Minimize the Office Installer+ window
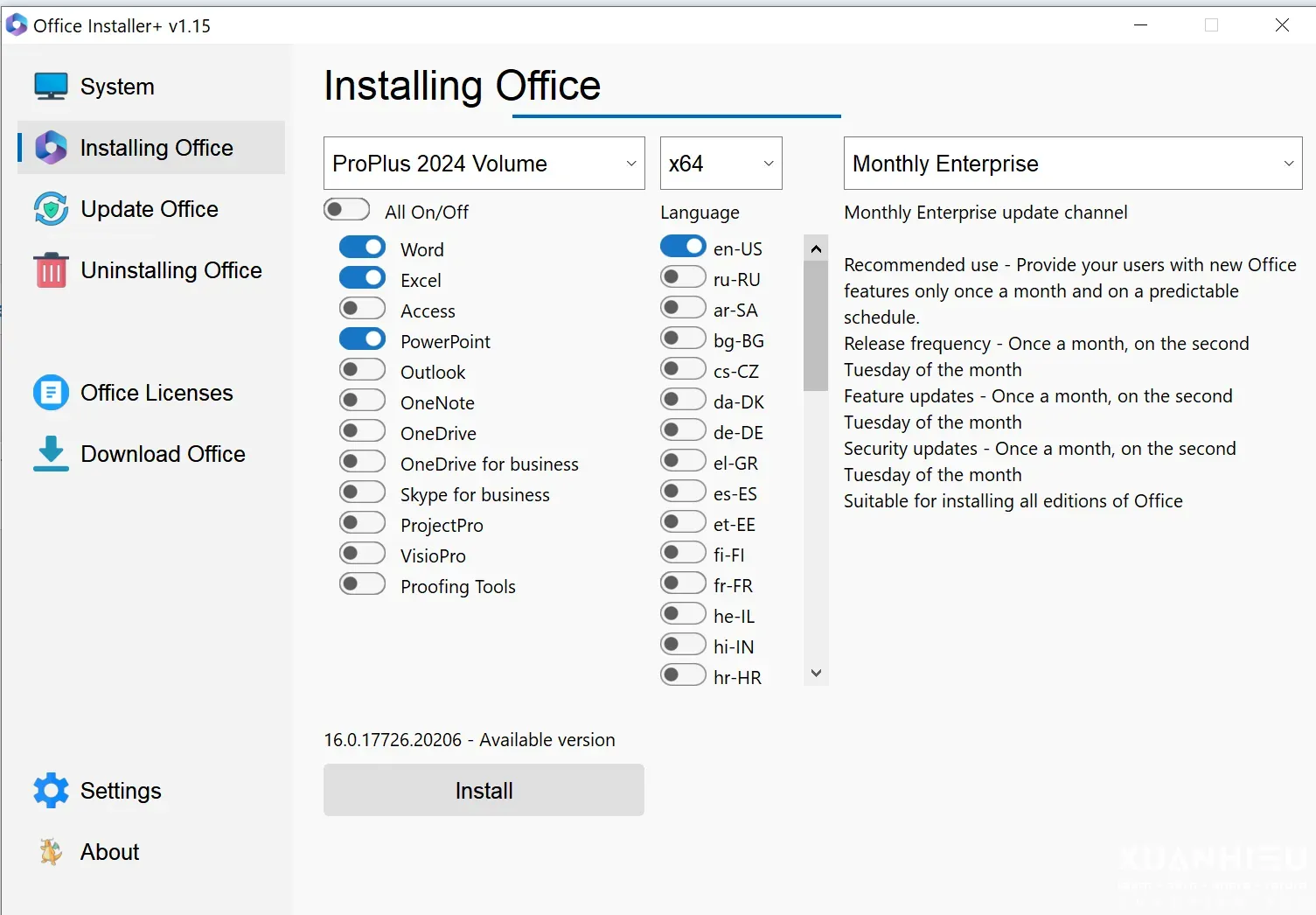The height and width of the screenshot is (915, 1316). pos(1140,25)
